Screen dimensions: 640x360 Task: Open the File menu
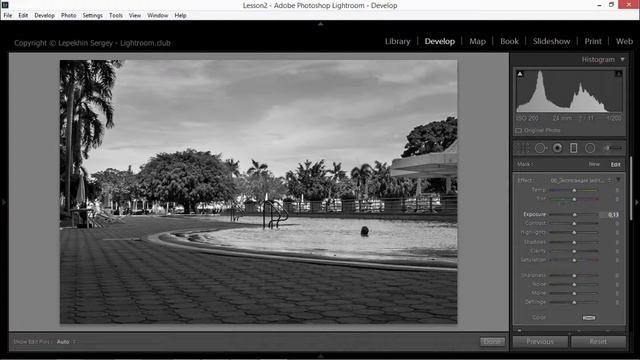8,16
